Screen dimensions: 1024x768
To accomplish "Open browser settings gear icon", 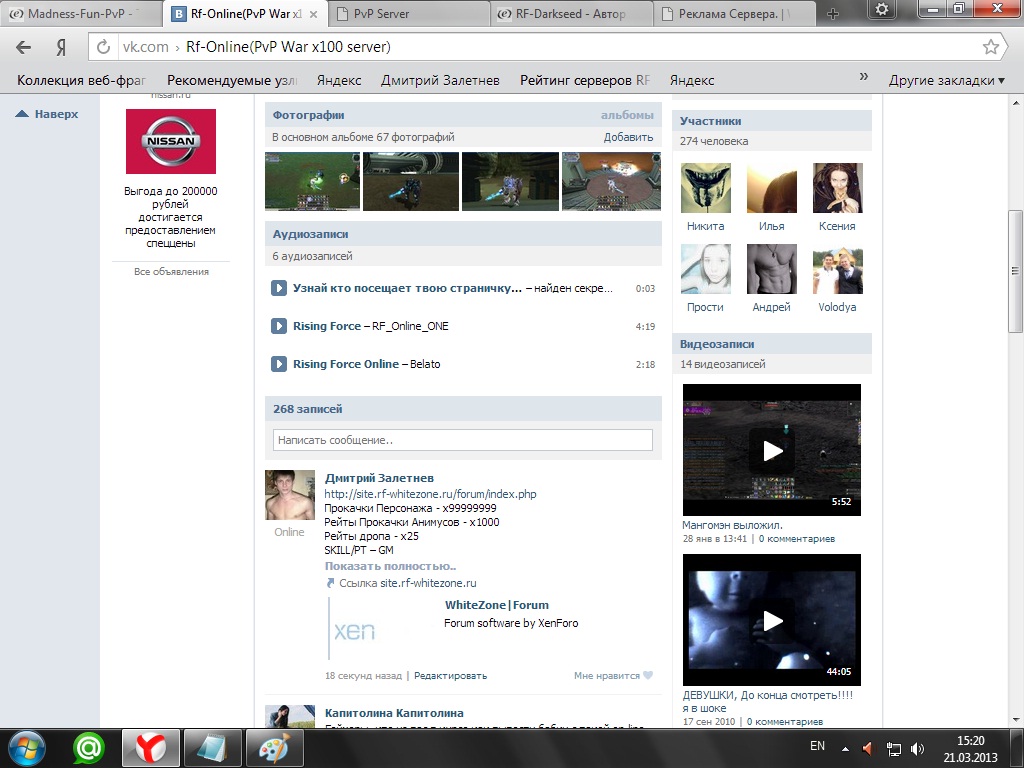I will coord(882,9).
